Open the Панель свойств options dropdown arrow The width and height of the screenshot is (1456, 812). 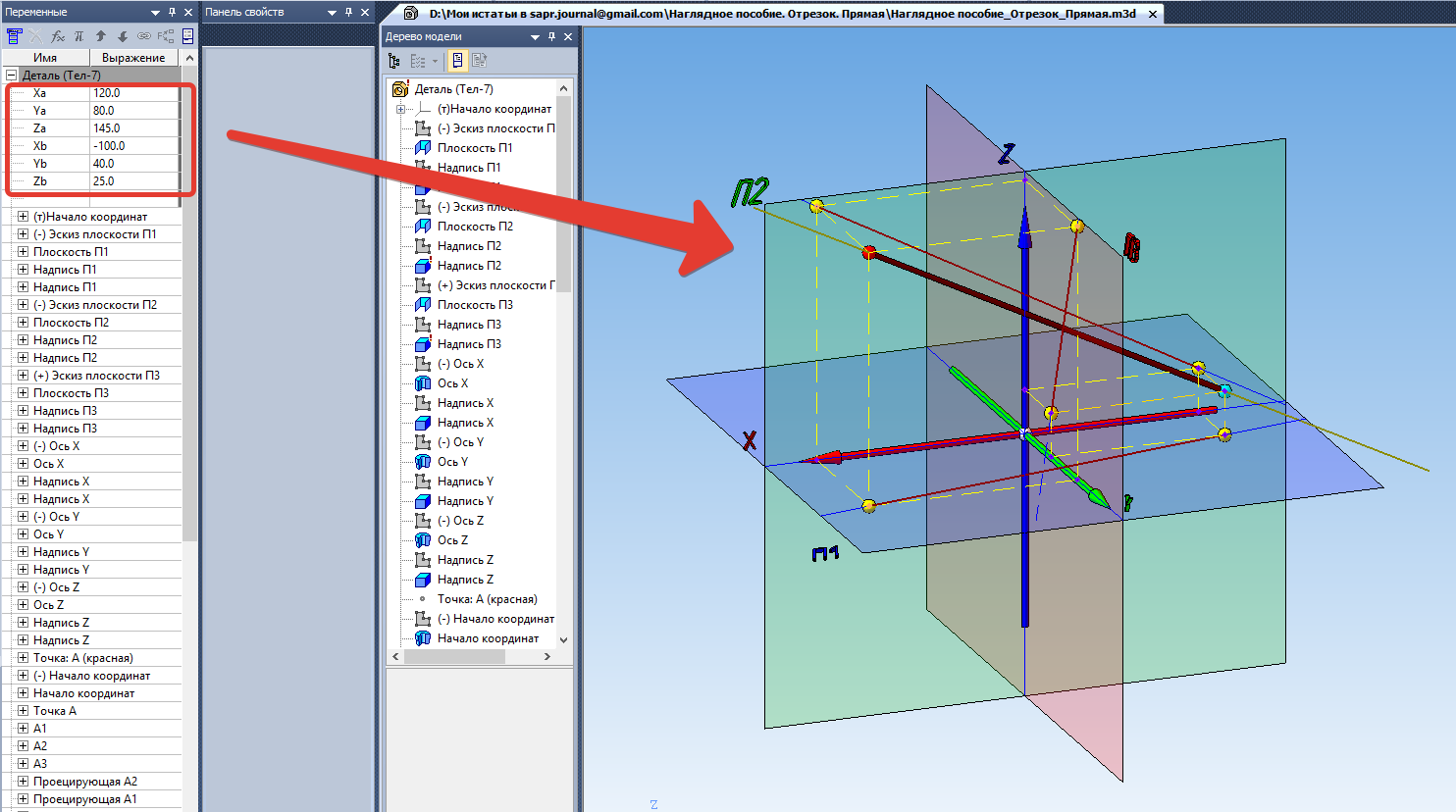point(332,13)
